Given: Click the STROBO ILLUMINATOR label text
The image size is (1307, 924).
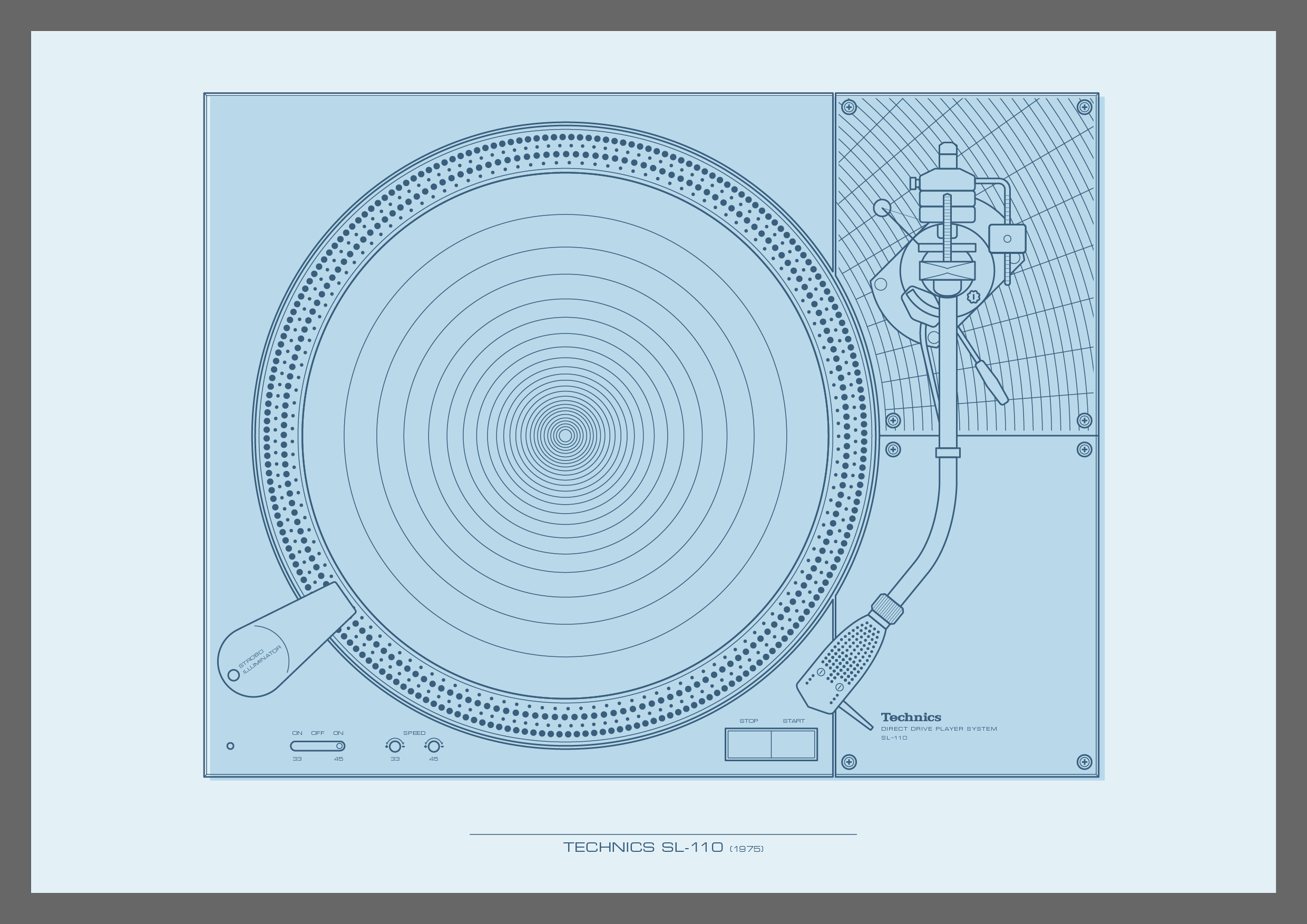Looking at the screenshot, I should 260,660.
